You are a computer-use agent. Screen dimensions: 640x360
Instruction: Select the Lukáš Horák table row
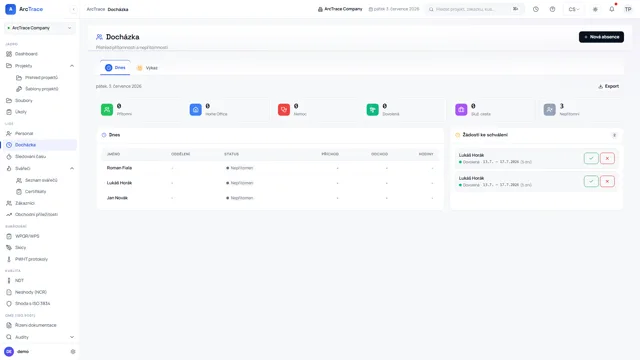click(x=270, y=183)
